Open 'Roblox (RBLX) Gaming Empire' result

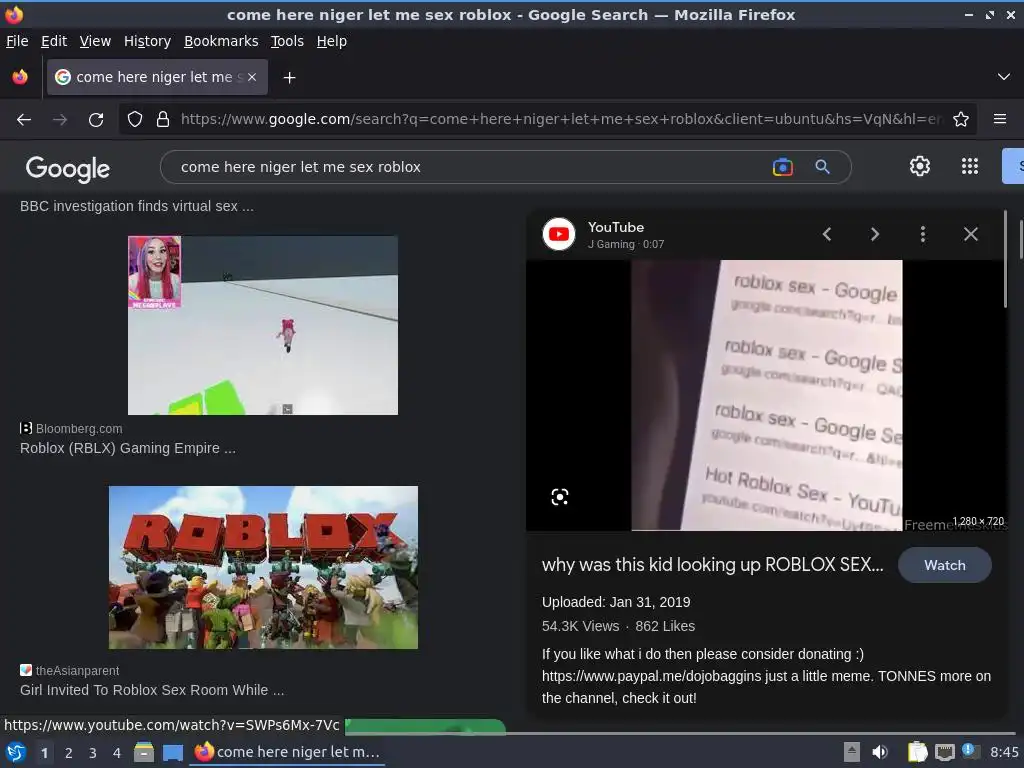[127, 448]
